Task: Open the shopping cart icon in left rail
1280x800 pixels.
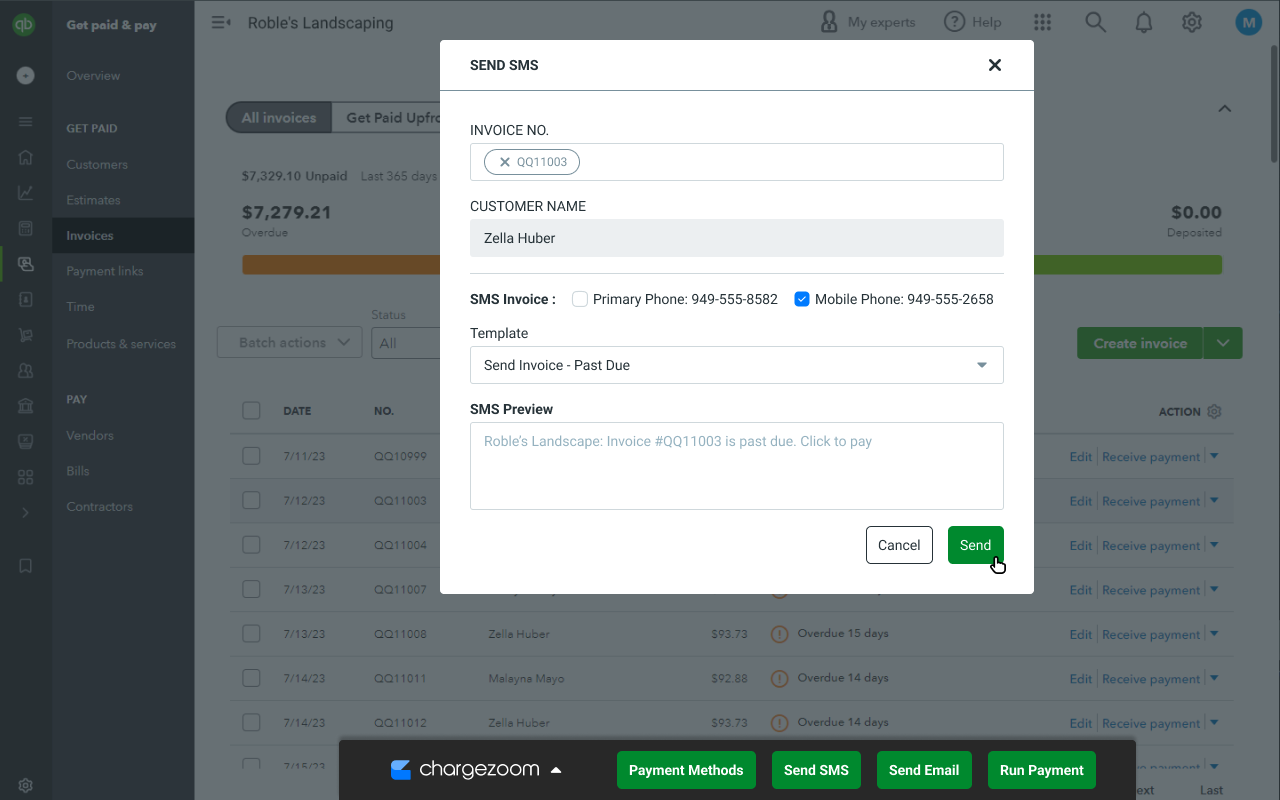Action: (26, 335)
